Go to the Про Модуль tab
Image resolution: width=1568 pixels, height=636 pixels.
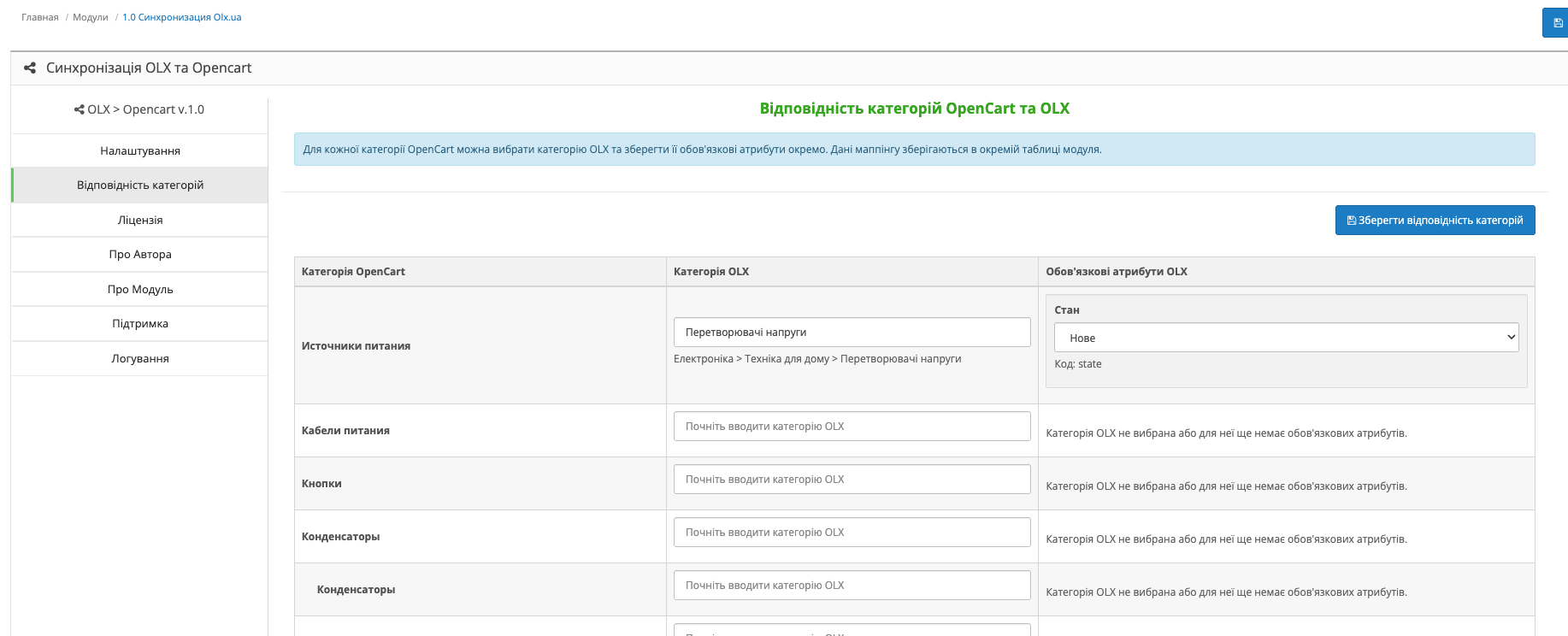pyautogui.click(x=139, y=290)
